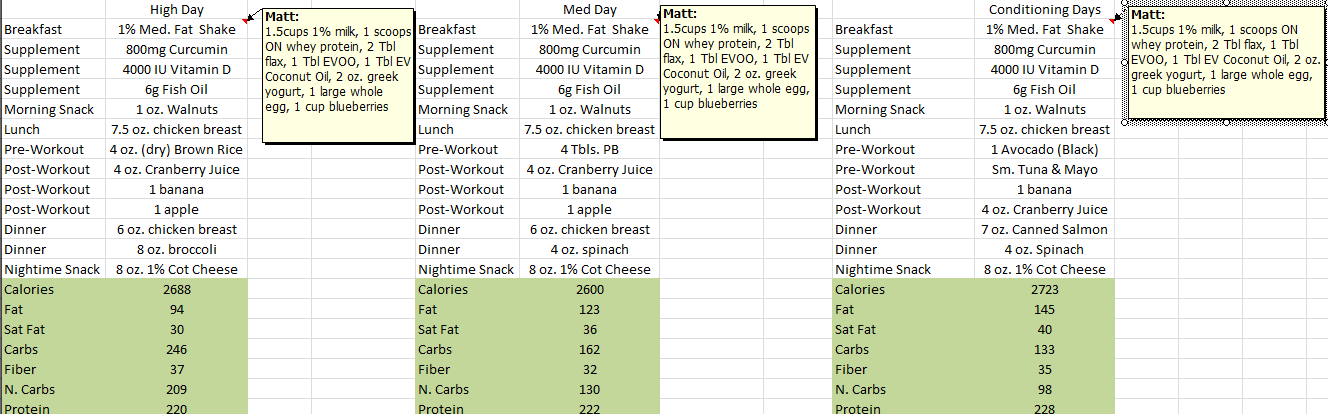Click the Med Day calories value 2600
Image resolution: width=1328 pixels, height=414 pixels.
[589, 290]
